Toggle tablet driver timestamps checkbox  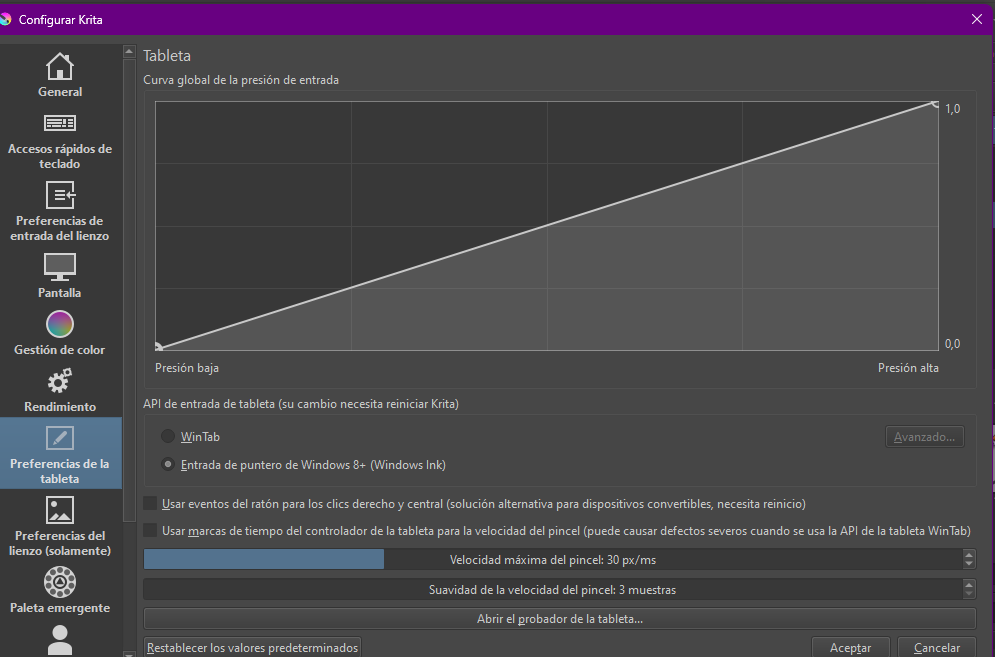pos(150,530)
